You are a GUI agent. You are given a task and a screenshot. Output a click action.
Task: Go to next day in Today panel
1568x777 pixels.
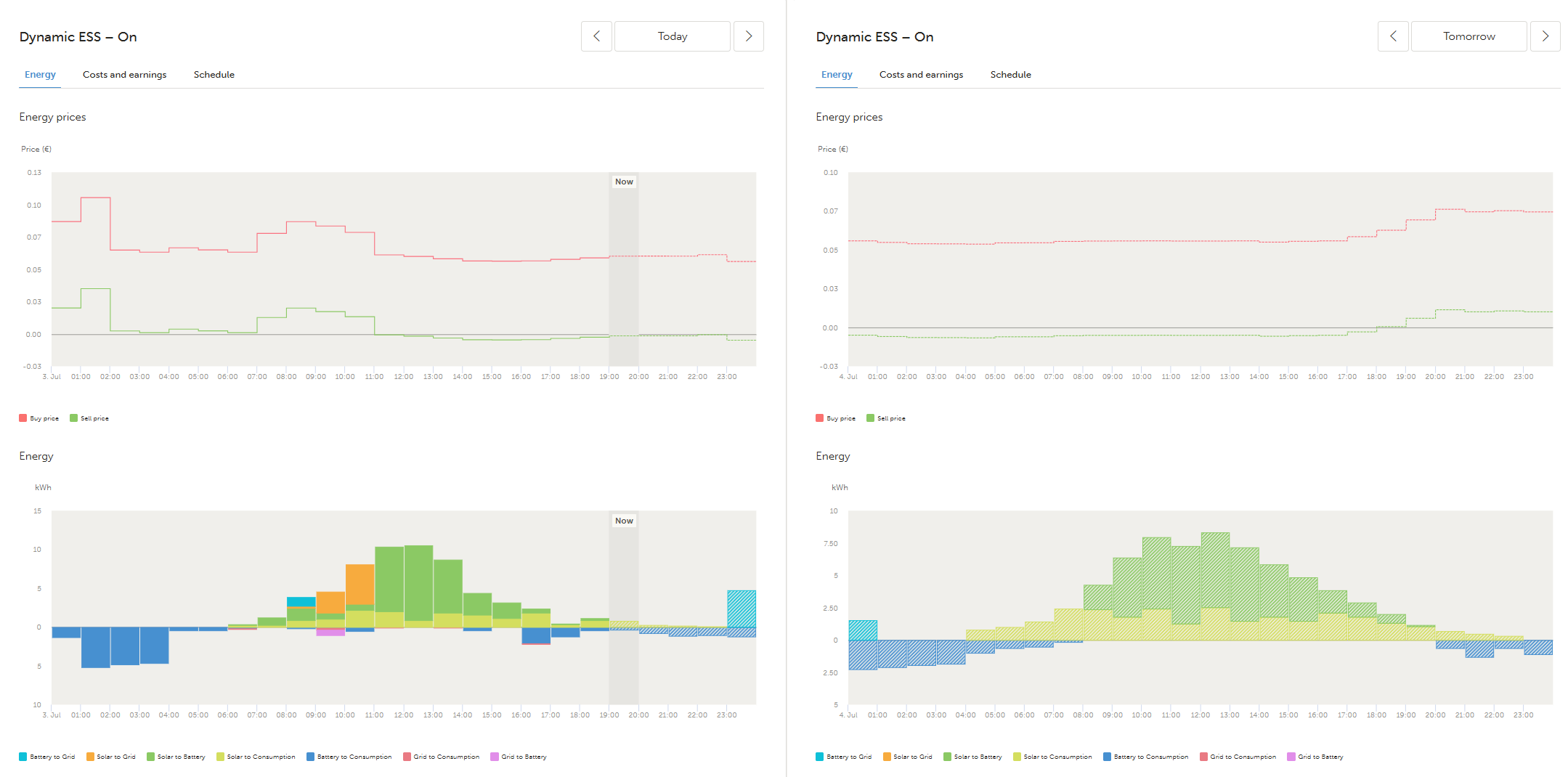(x=749, y=36)
